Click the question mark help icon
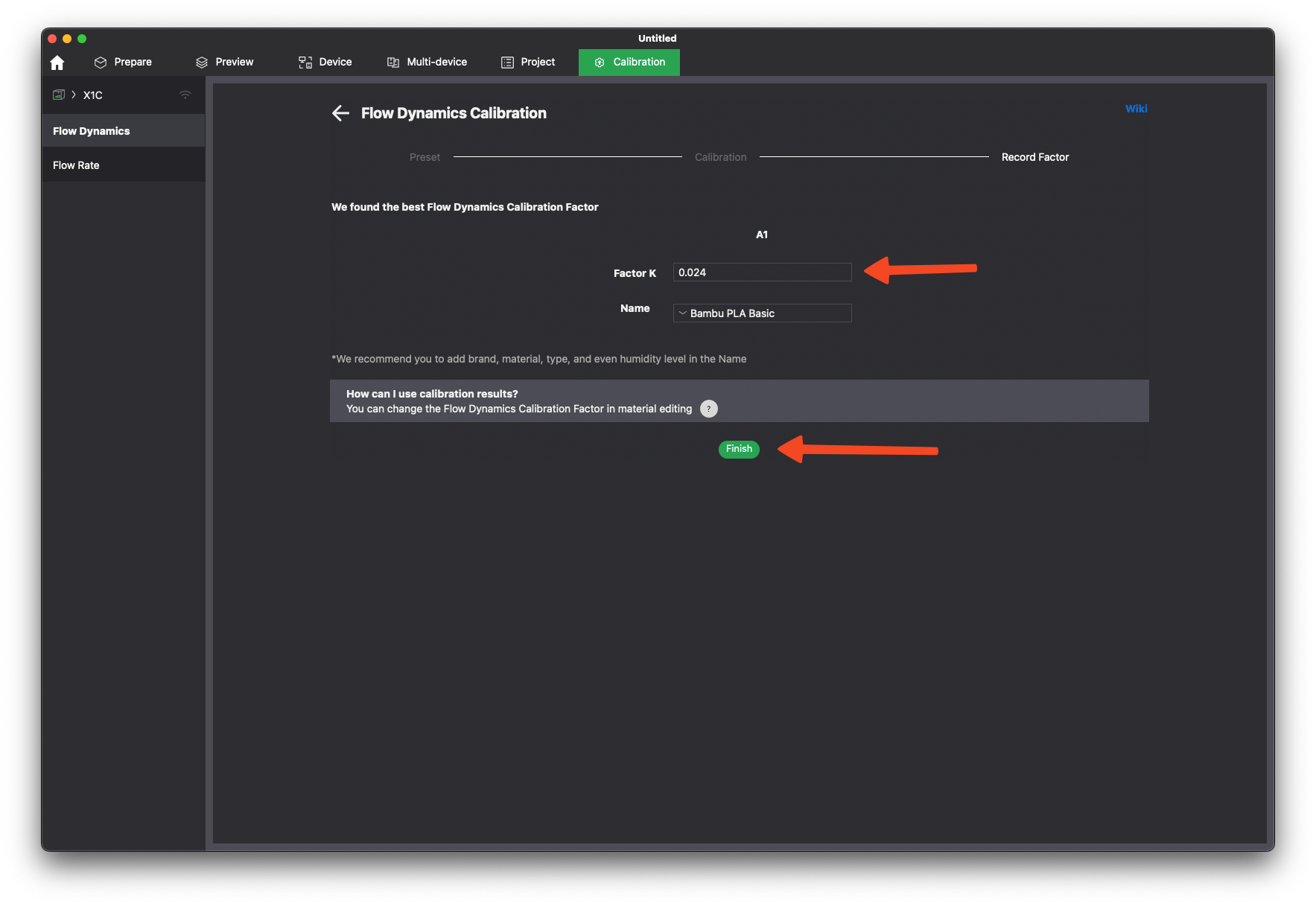Viewport: 1316px width, 906px height. [708, 409]
